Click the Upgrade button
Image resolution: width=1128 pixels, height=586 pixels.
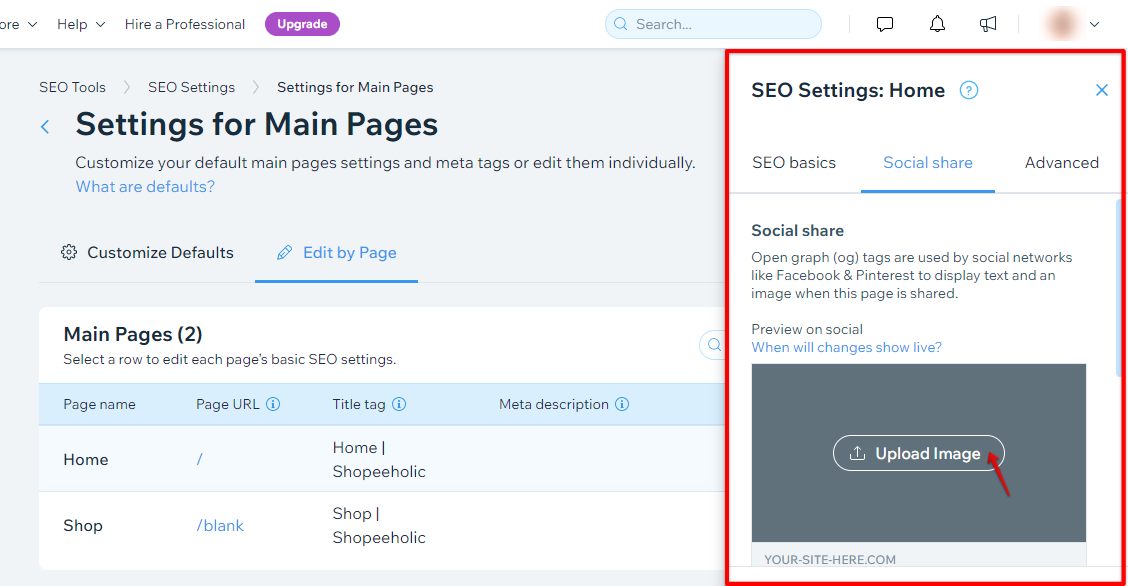(302, 24)
